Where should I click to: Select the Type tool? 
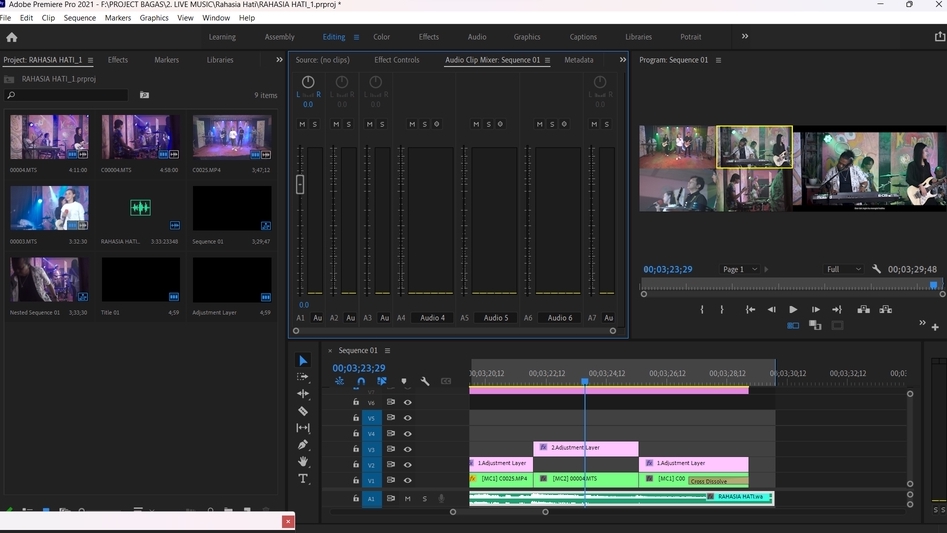pyautogui.click(x=303, y=479)
